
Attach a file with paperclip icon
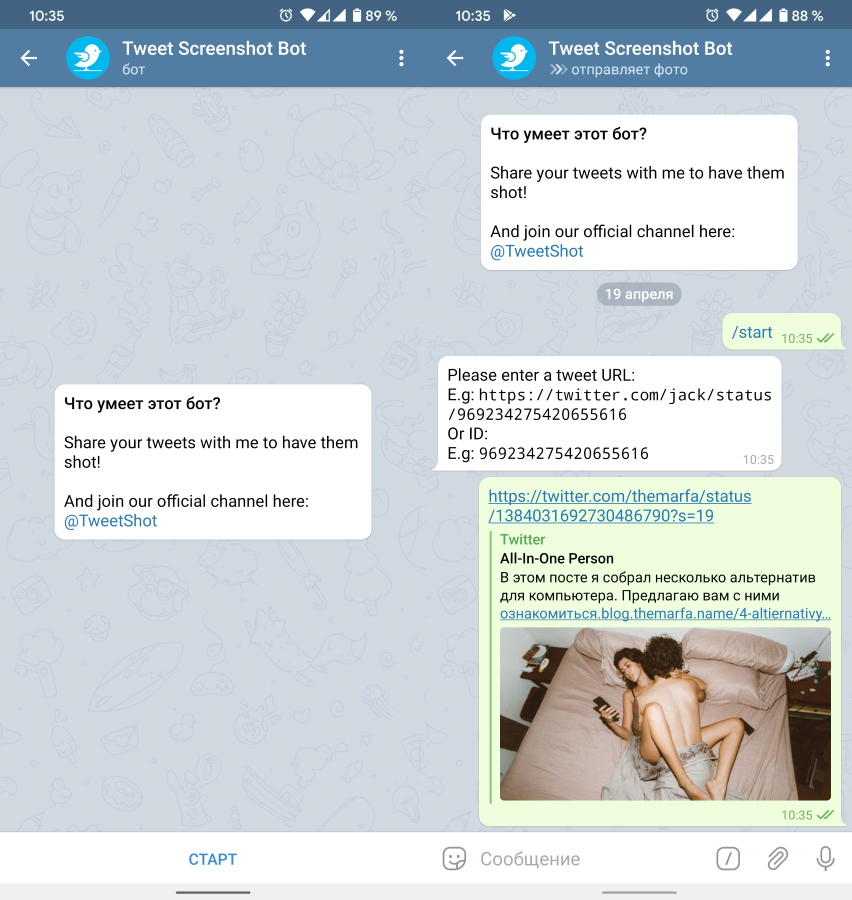tap(777, 859)
